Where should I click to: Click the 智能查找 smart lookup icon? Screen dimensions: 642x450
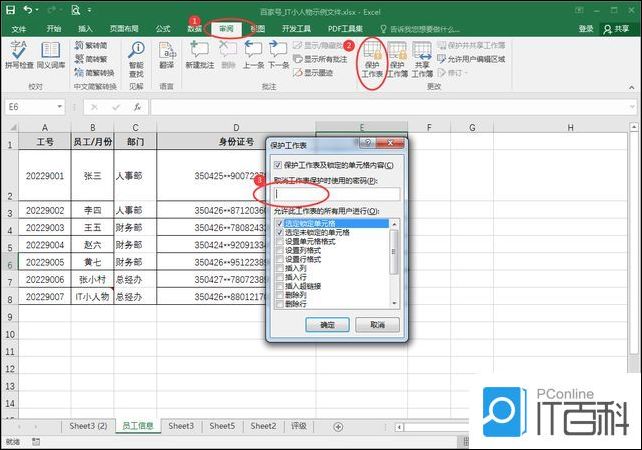pos(136,57)
